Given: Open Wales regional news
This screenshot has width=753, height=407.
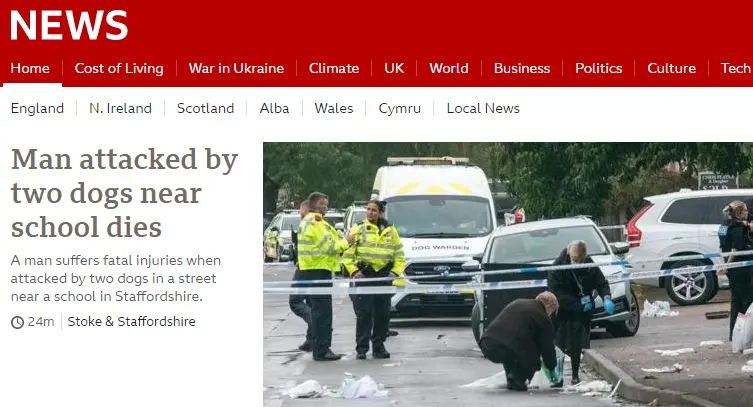Looking at the screenshot, I should [x=334, y=108].
